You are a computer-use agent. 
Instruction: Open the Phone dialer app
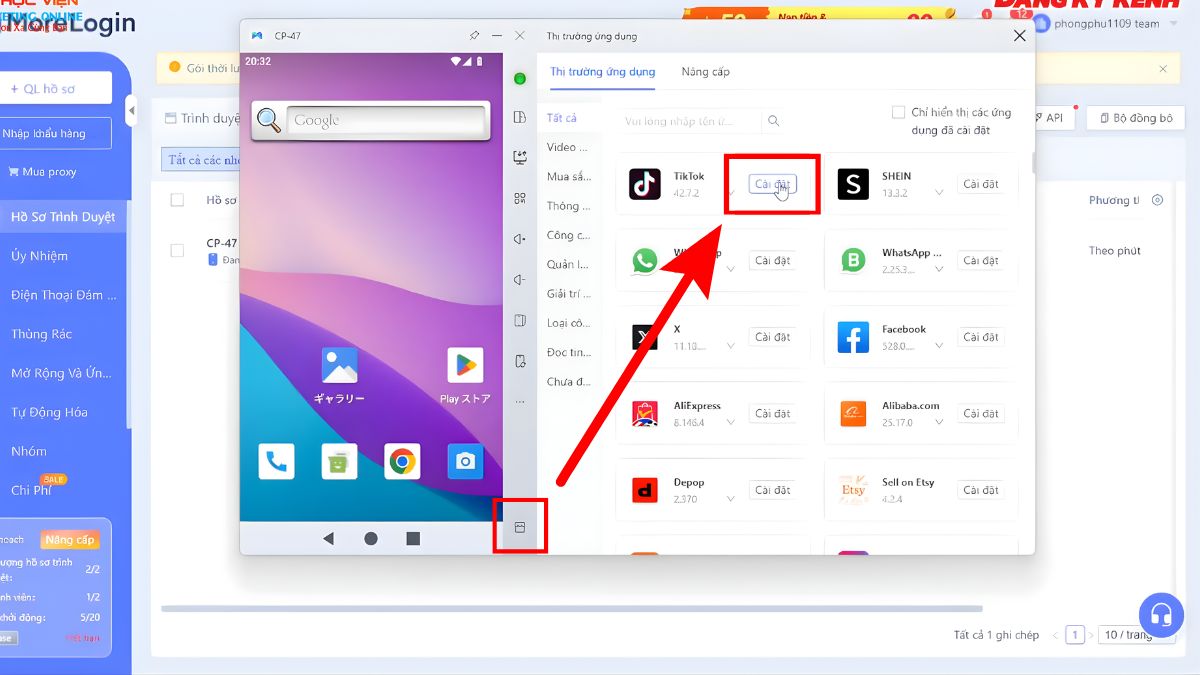click(x=276, y=461)
